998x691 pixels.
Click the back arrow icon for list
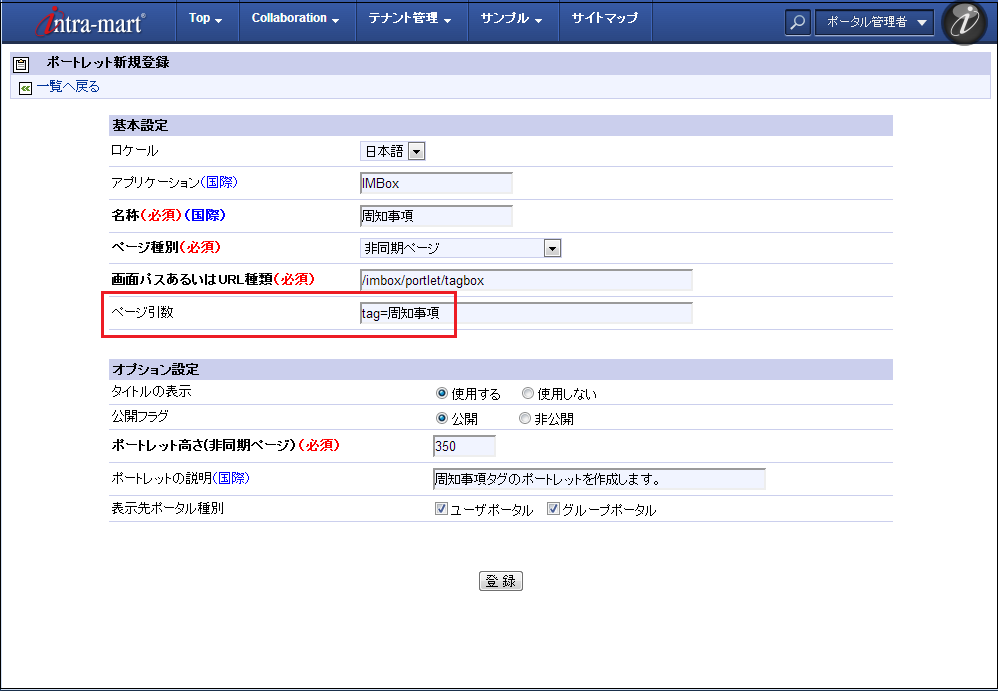coord(25,88)
